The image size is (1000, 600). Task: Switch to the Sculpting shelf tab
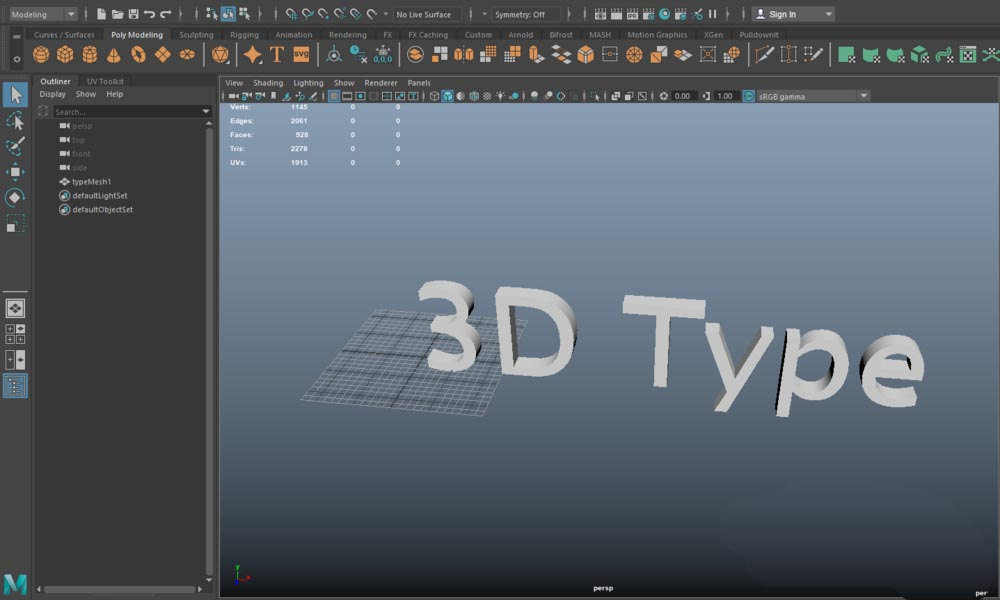click(196, 35)
